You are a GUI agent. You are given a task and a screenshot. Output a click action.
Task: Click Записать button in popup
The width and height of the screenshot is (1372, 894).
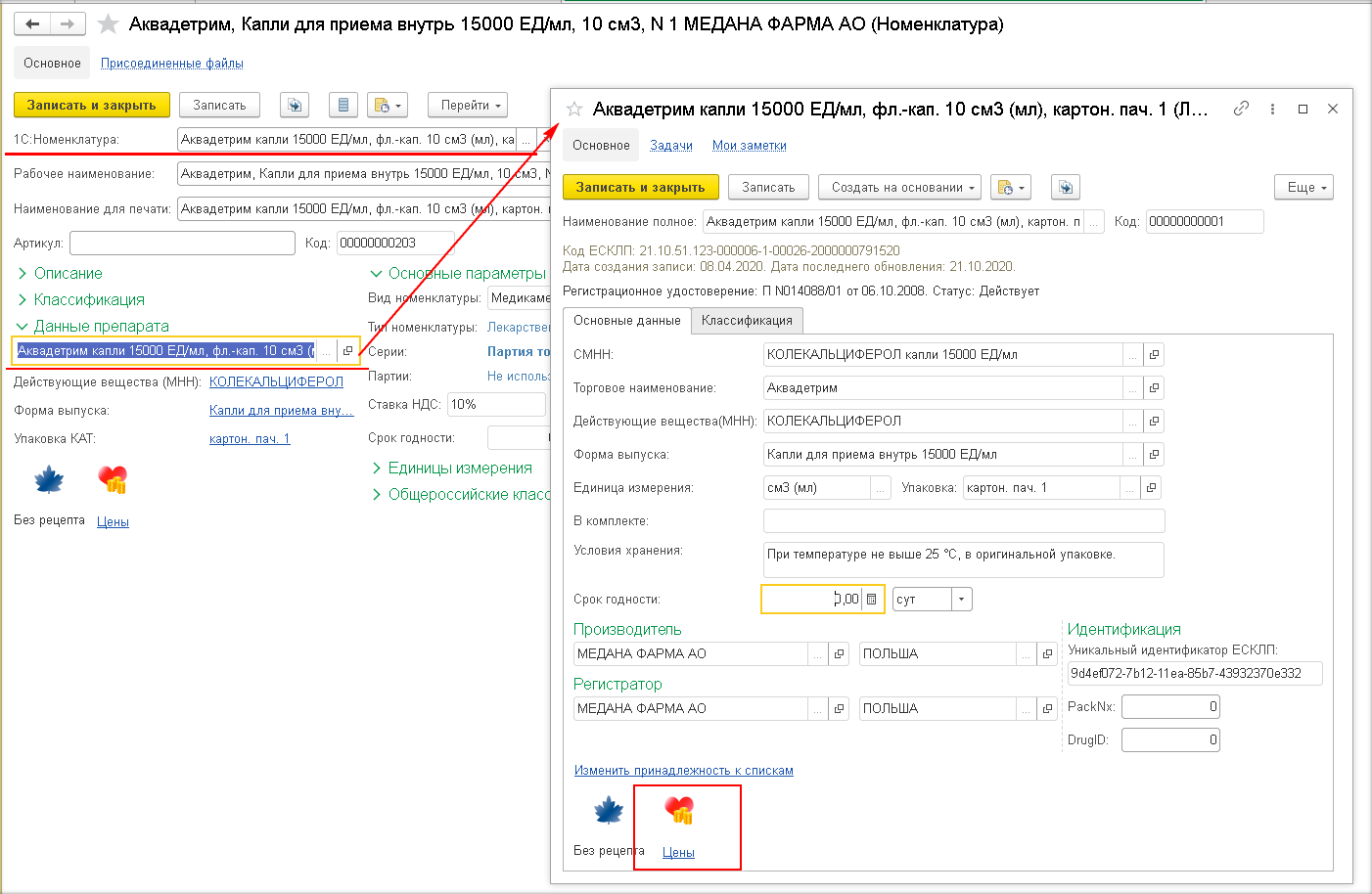point(768,187)
